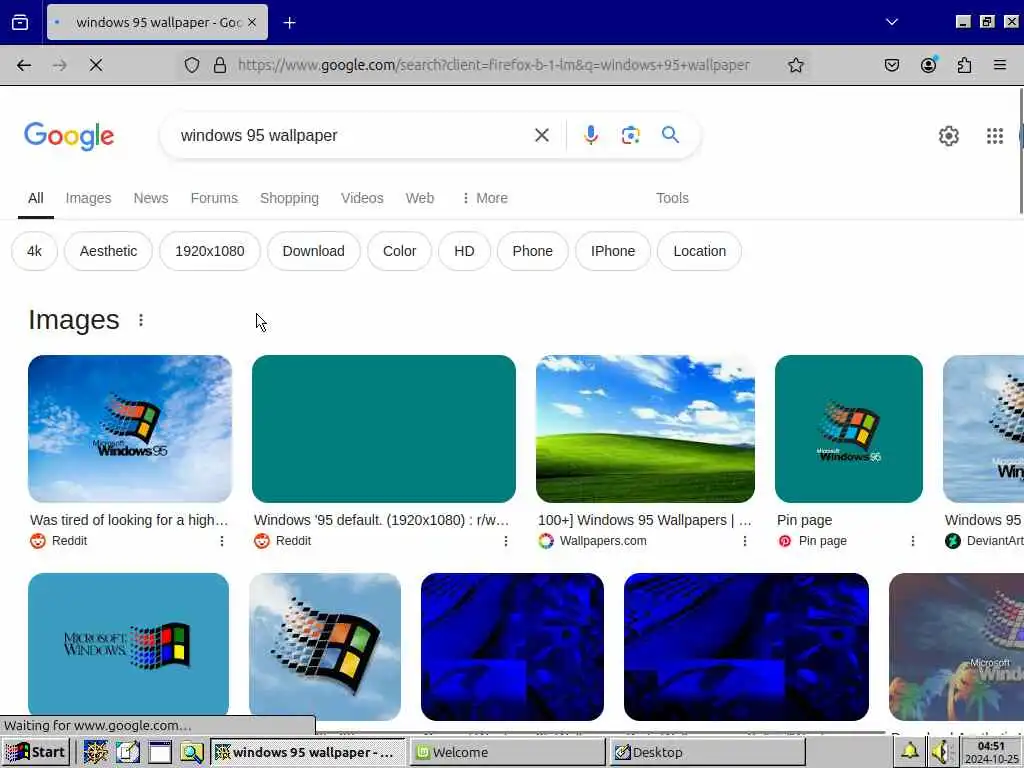Image resolution: width=1024 pixels, height=768 pixels.
Task: Bookmark this page with the star
Action: point(795,65)
